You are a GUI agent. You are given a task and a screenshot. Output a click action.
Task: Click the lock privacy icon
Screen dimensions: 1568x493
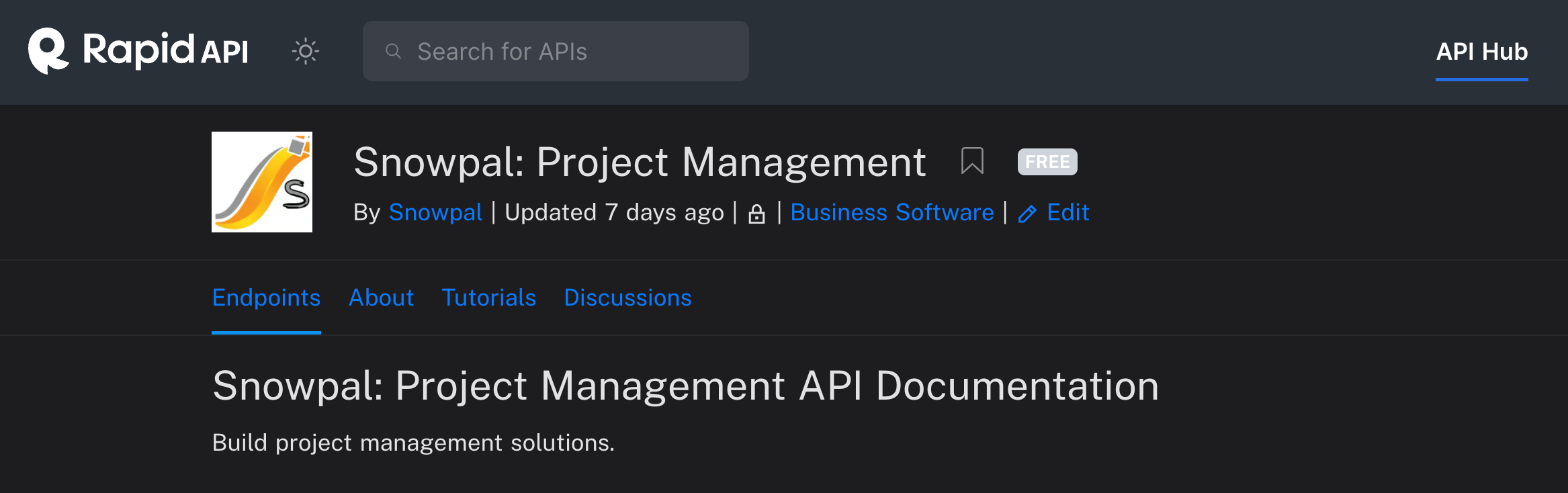pyautogui.click(x=757, y=214)
